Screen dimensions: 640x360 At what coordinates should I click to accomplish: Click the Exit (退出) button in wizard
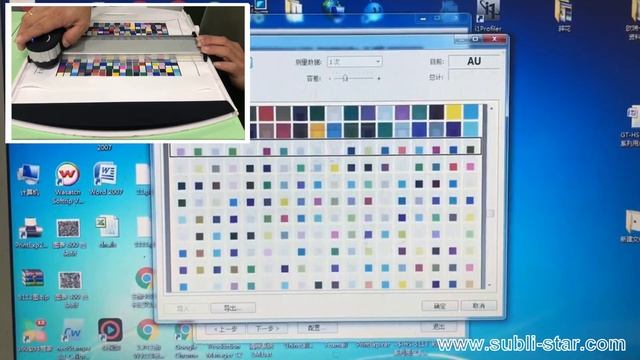[439, 327]
